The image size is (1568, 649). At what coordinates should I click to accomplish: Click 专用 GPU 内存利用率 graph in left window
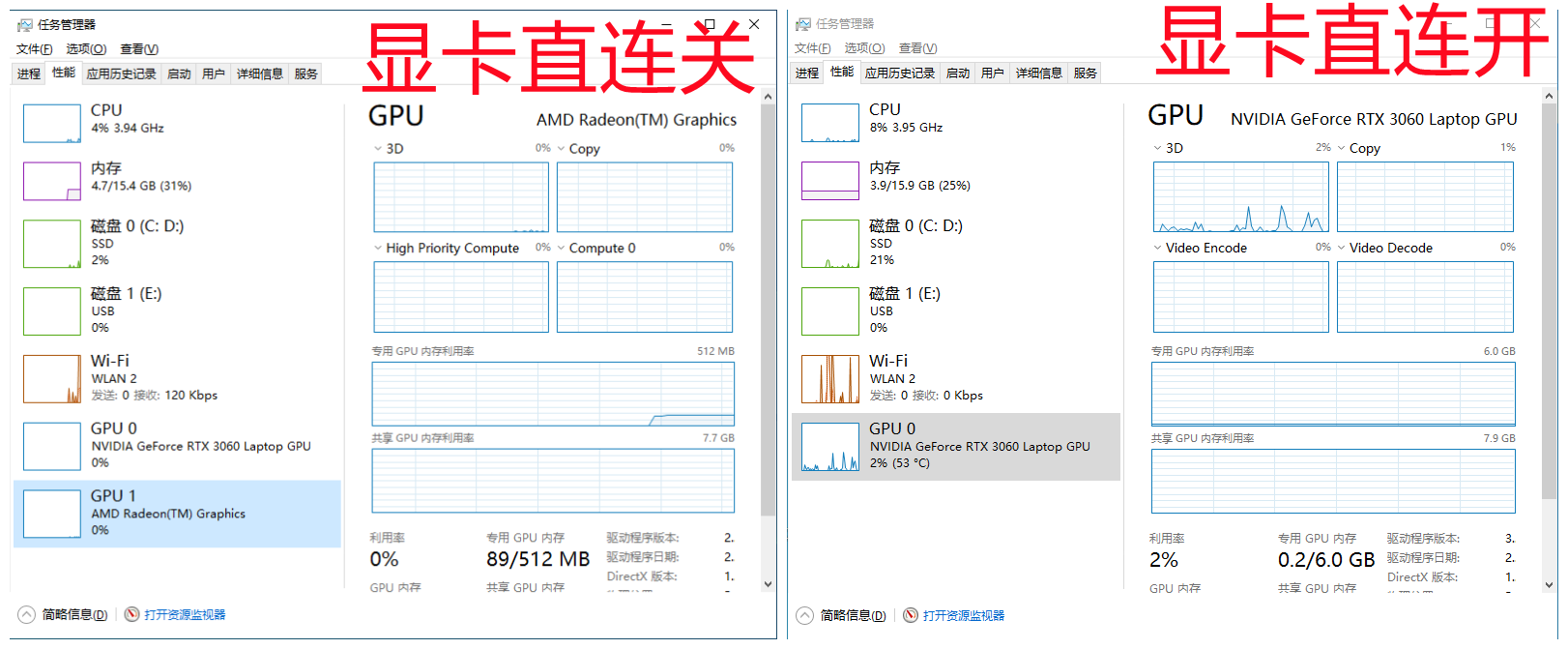[x=553, y=394]
